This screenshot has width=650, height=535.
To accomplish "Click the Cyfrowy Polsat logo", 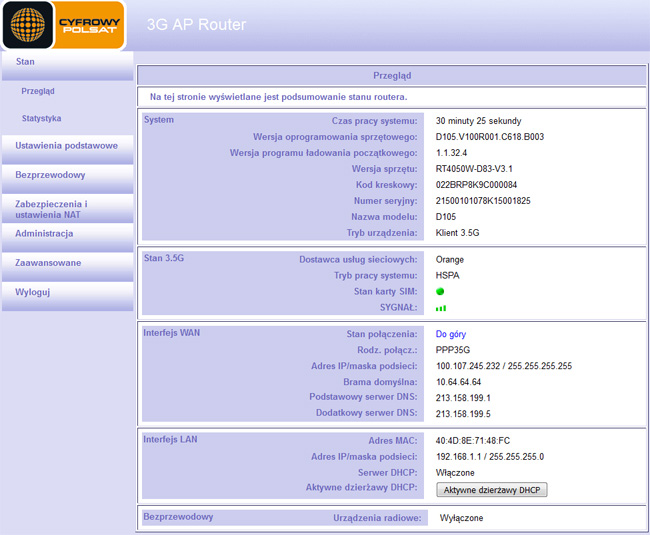I will click(x=63, y=25).
